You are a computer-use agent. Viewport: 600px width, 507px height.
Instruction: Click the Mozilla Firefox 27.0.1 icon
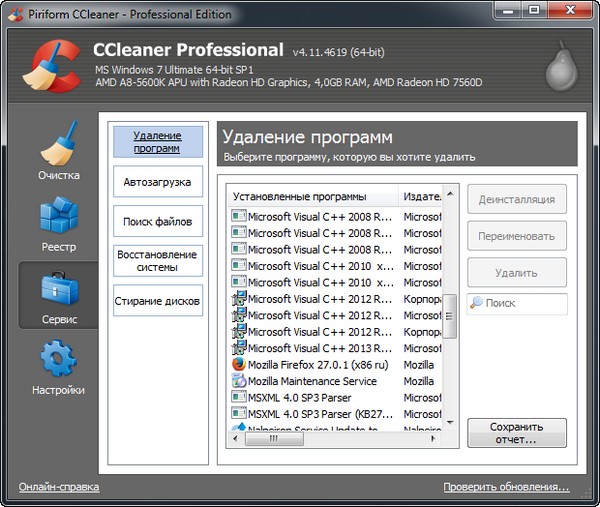[x=239, y=365]
